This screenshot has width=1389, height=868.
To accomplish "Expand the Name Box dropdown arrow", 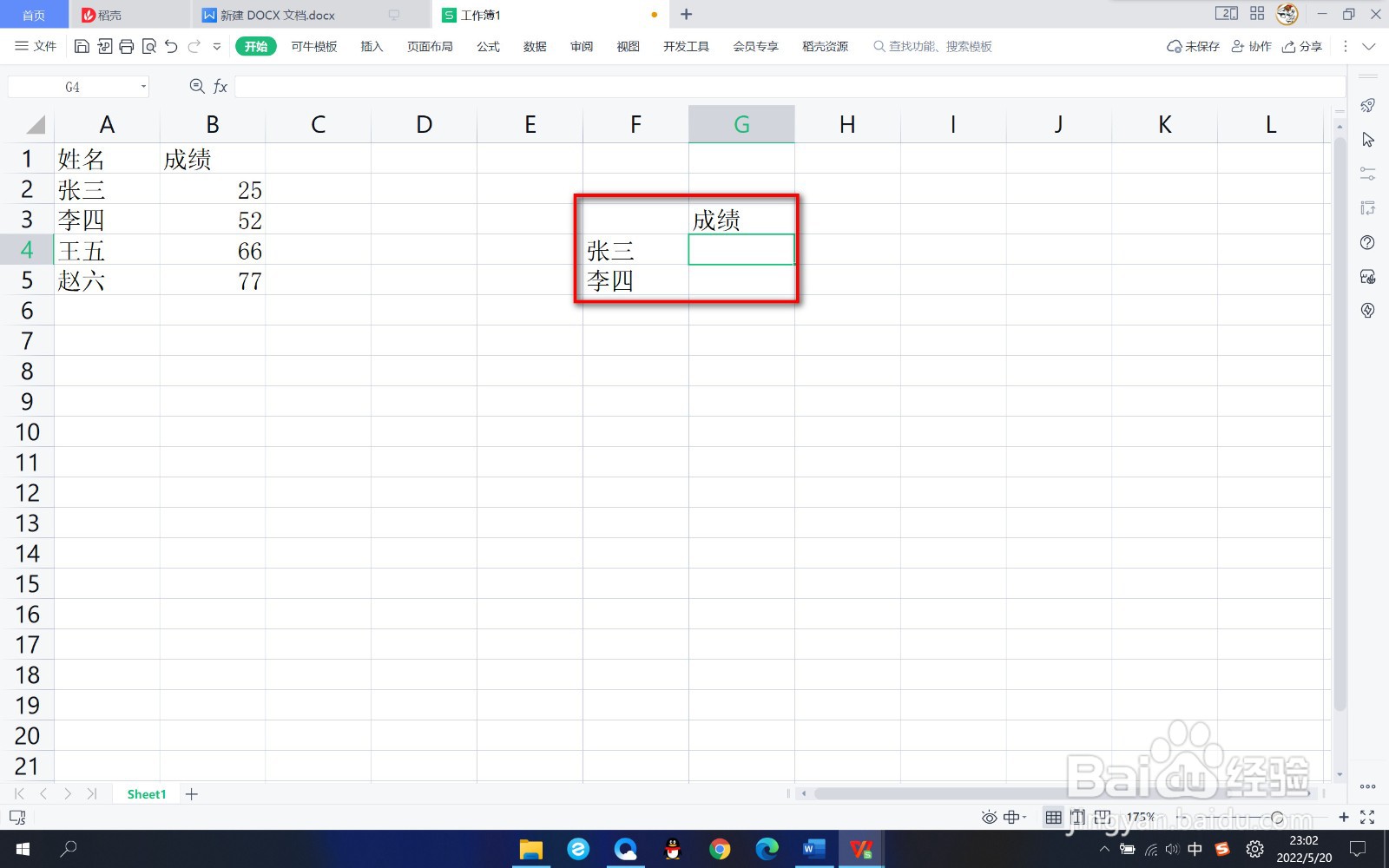I will click(143, 87).
